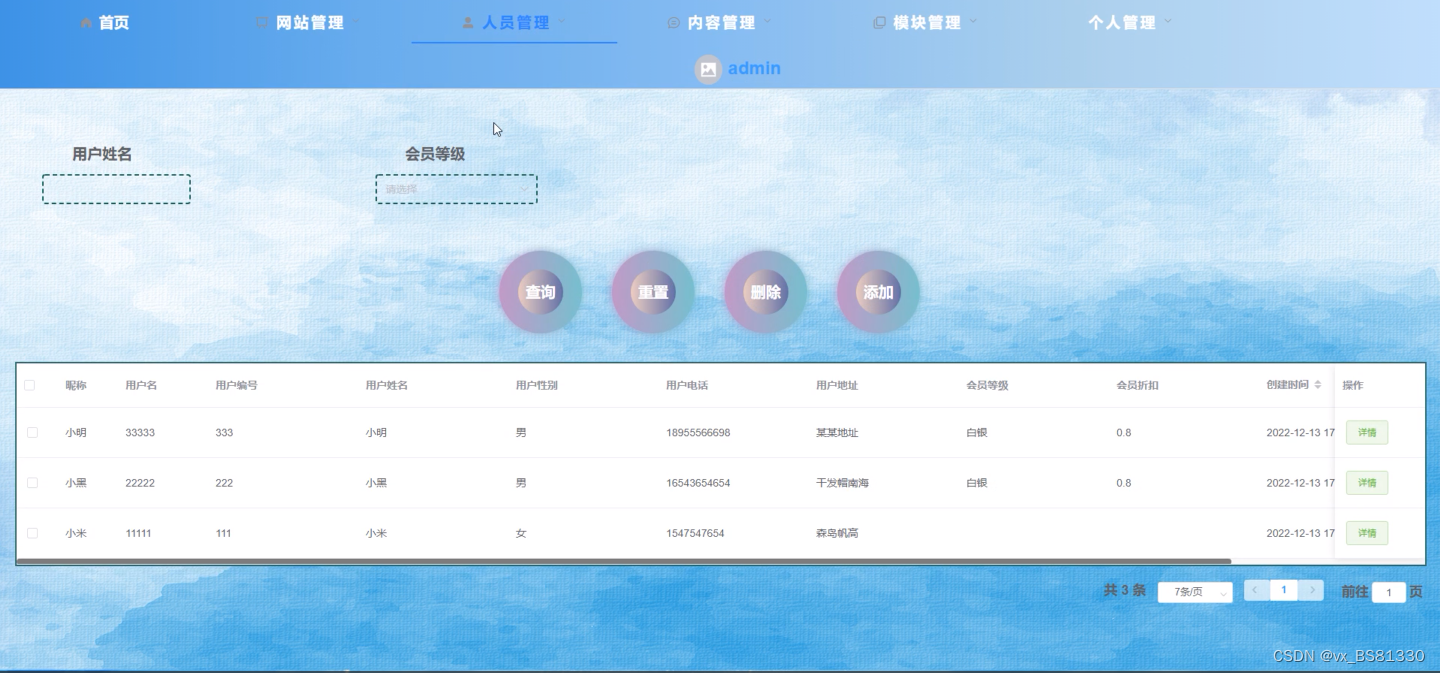
Task: Click the 共 3 条 total count
Action: (x=1124, y=591)
